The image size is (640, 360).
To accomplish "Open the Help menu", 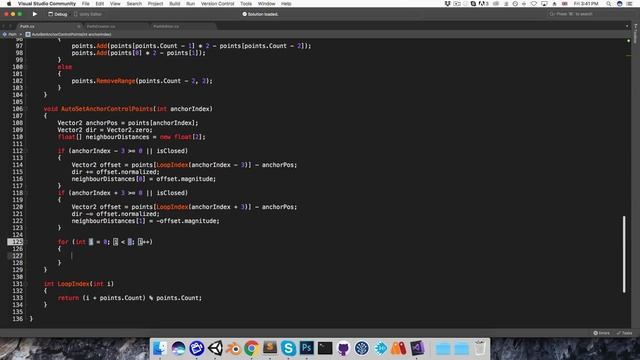I will click(x=286, y=4).
